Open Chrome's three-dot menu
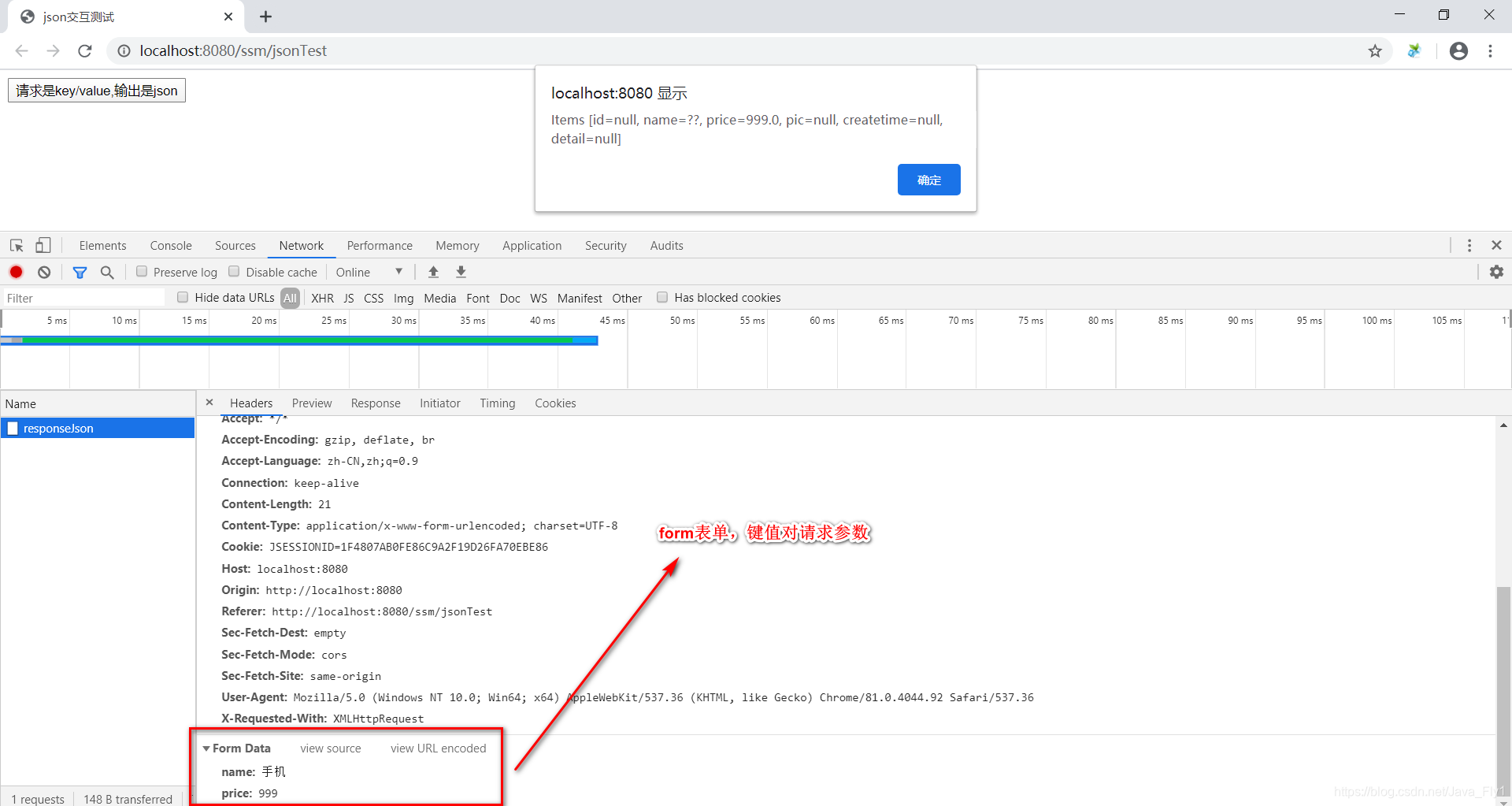 pyautogui.click(x=1490, y=51)
